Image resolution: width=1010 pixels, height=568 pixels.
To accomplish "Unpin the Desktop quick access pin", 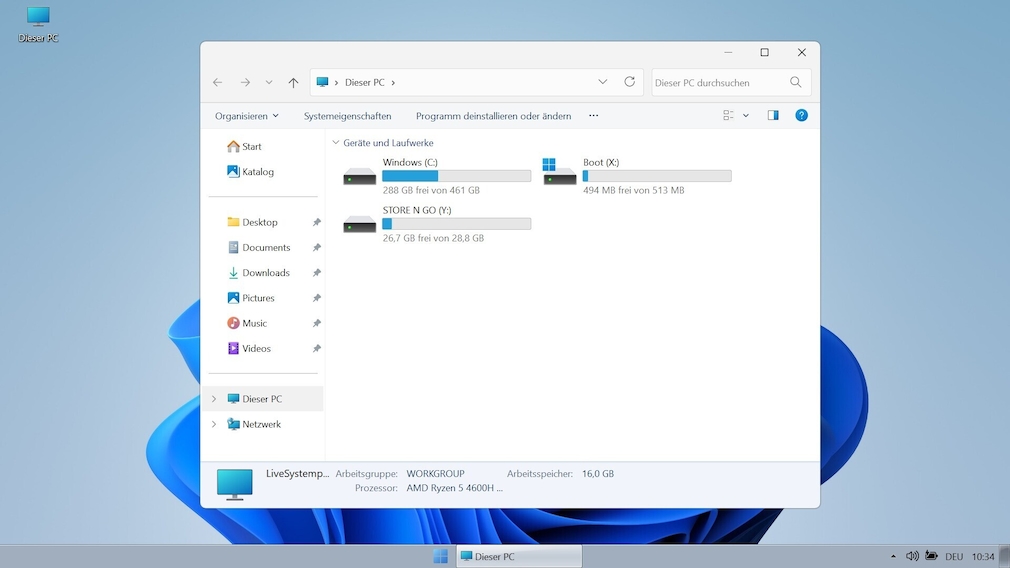I will [316, 222].
